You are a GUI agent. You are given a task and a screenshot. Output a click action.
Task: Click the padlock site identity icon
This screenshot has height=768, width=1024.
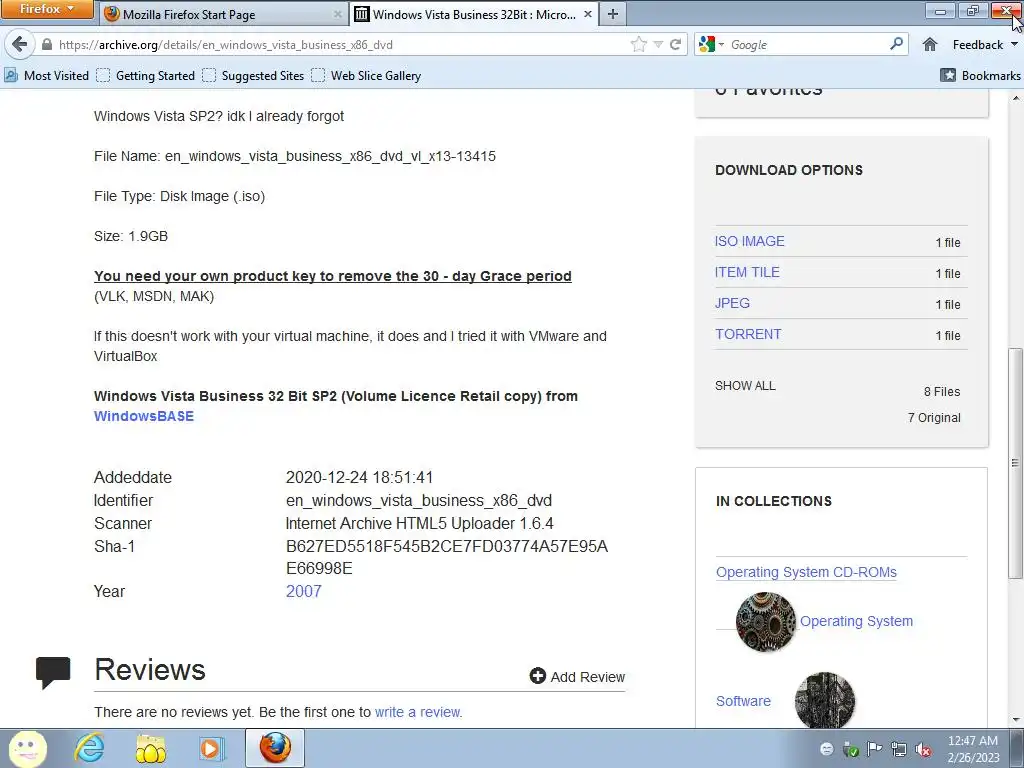pyautogui.click(x=46, y=44)
